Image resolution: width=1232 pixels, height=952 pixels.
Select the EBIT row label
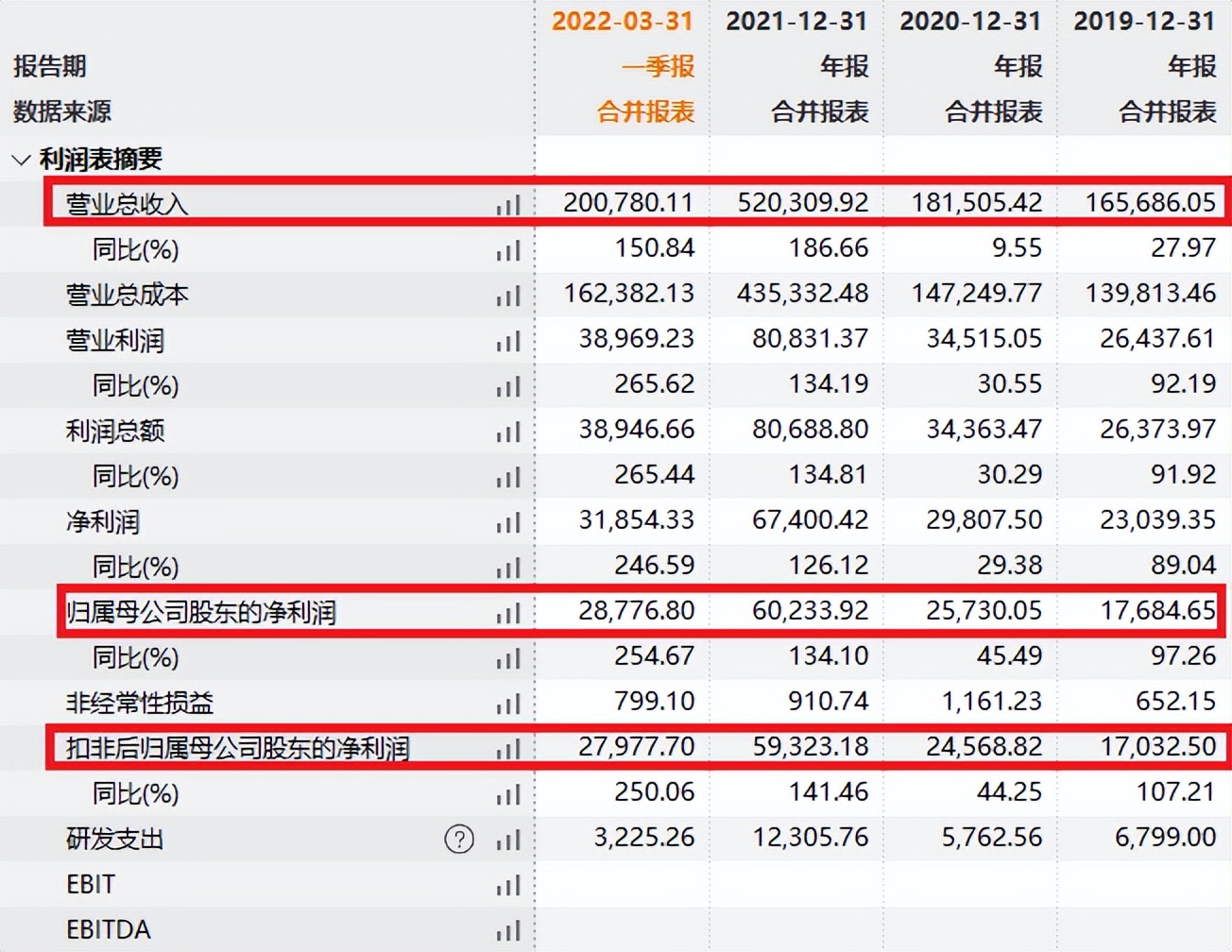(x=91, y=884)
